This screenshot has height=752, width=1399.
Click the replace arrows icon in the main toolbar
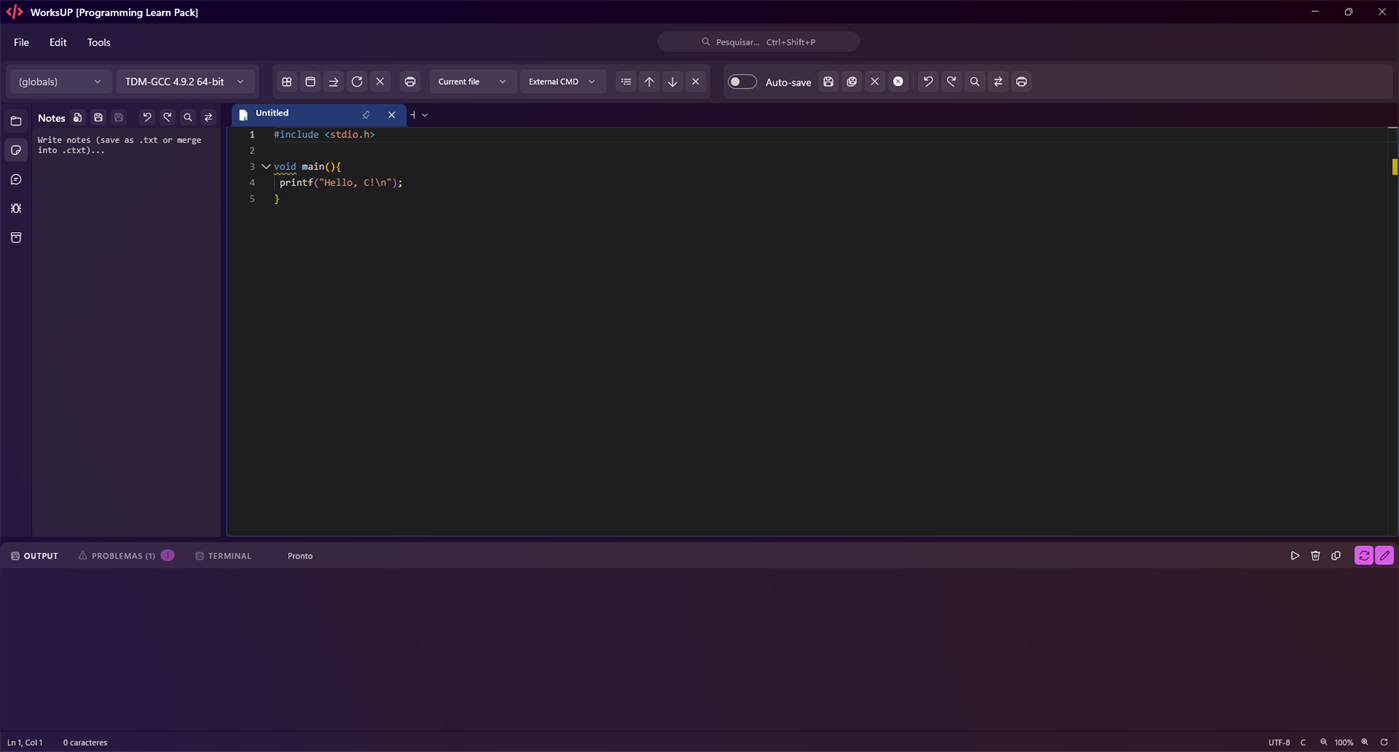point(998,82)
